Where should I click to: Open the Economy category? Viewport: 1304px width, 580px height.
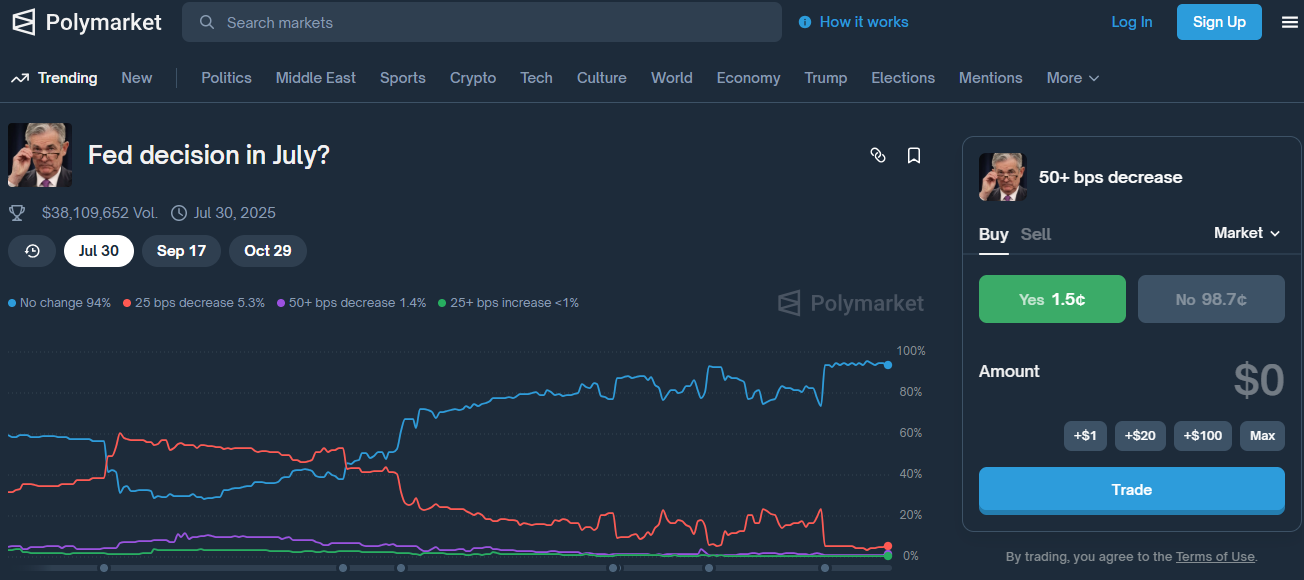(x=748, y=78)
